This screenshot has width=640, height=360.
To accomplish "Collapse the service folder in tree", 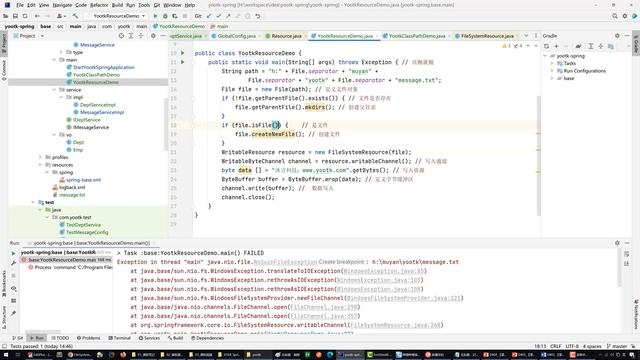I will click(x=54, y=90).
